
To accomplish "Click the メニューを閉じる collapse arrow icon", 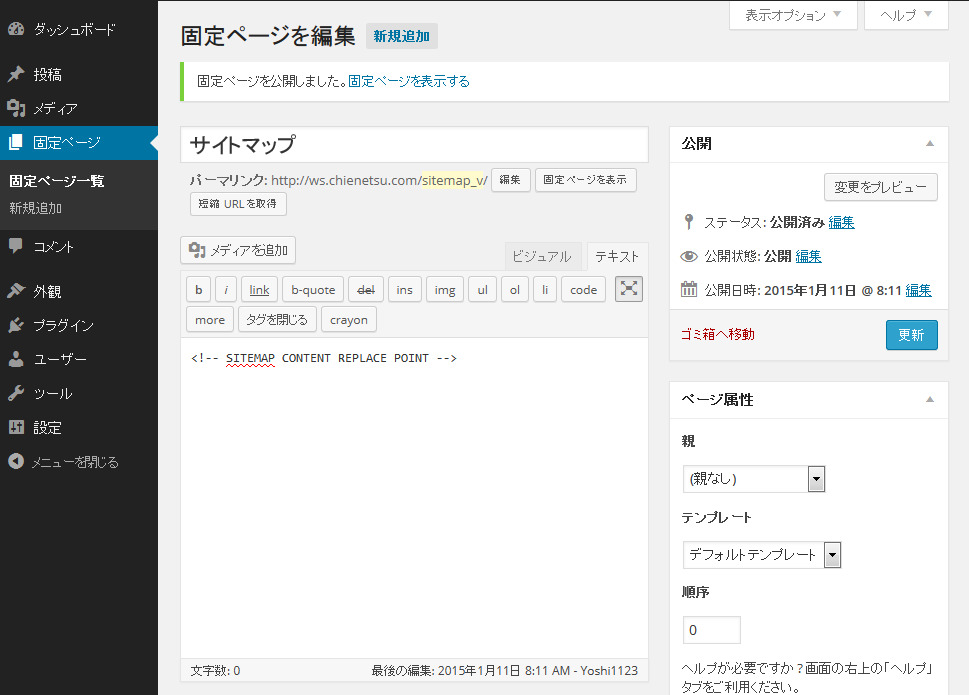I will [16, 461].
